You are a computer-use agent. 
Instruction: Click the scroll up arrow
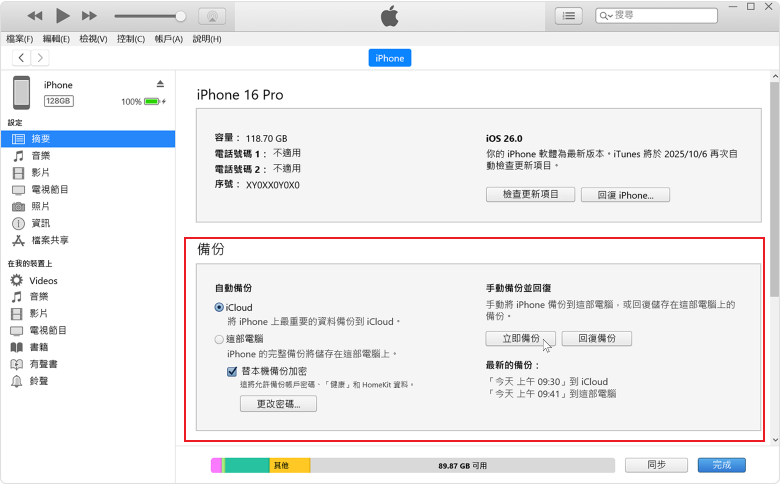[775, 76]
